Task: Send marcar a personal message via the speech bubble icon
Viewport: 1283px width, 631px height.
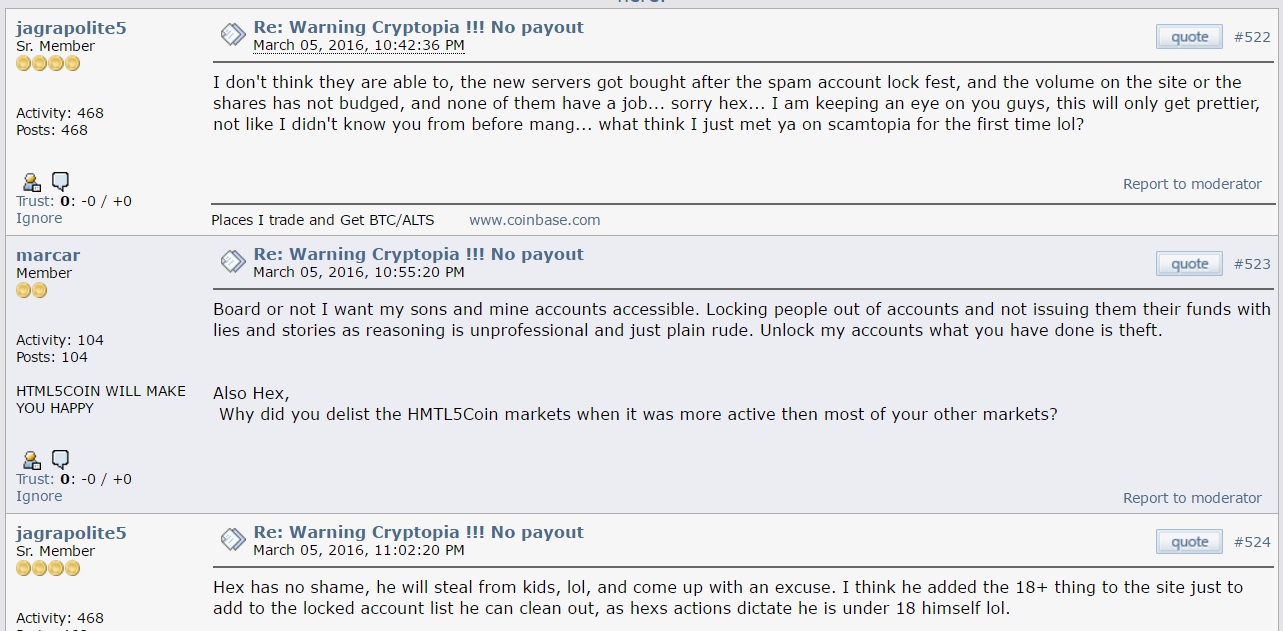Action: point(60,460)
